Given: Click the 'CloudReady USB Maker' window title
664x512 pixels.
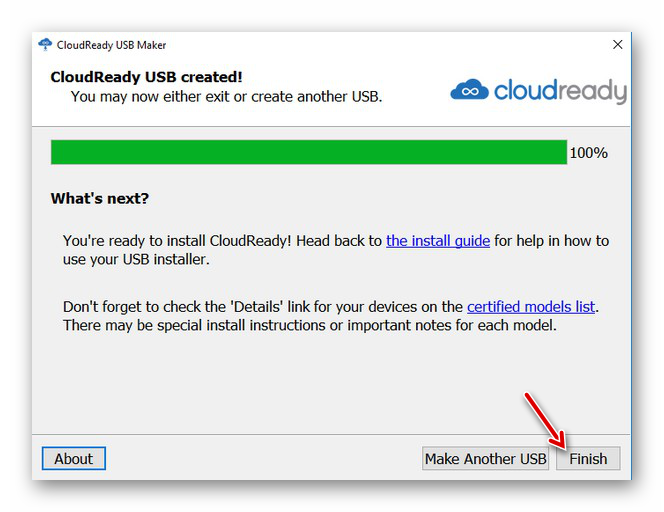Looking at the screenshot, I should (x=112, y=45).
